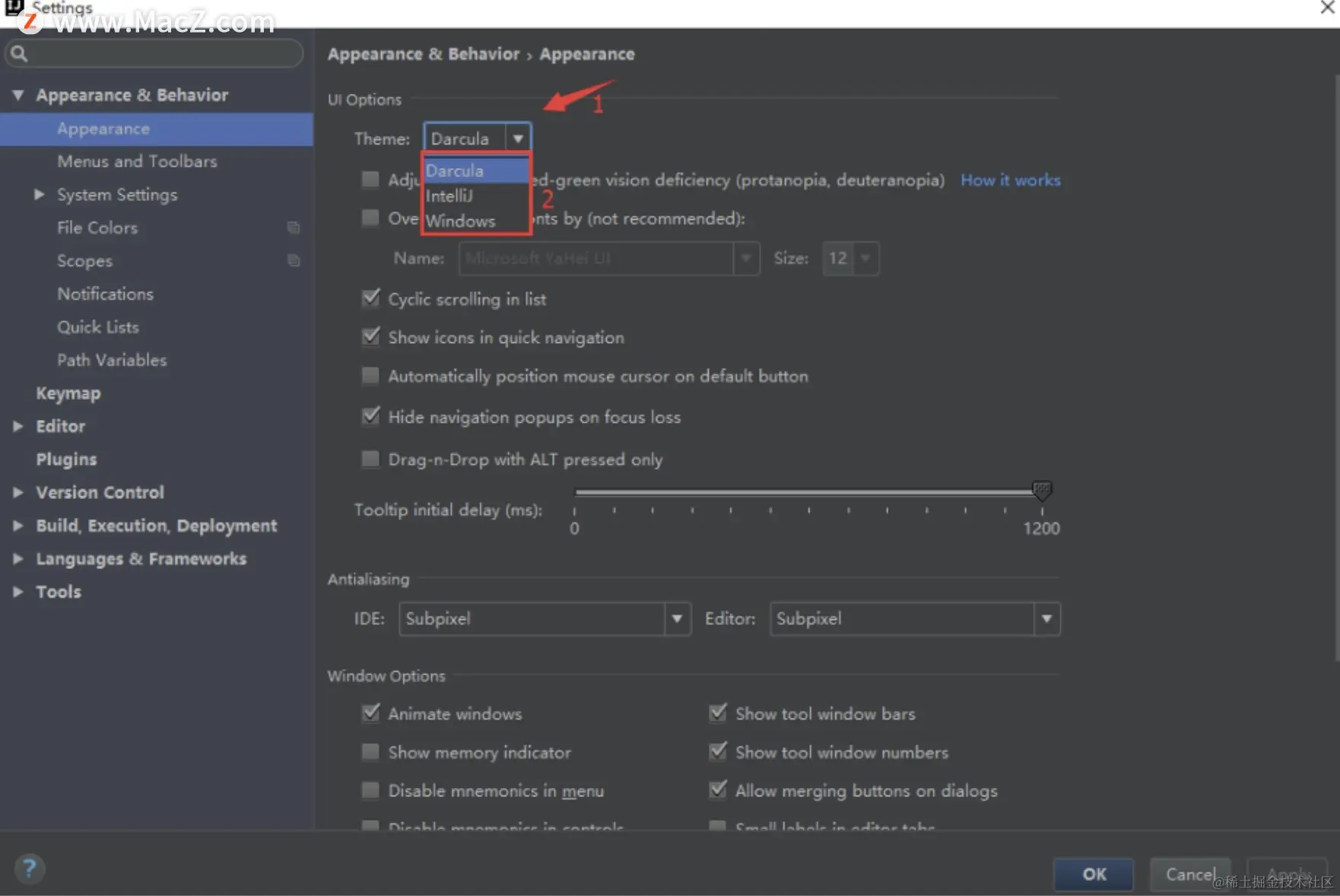Enable Disable mnemonics in menu checkbox
This screenshot has height=896, width=1340.
[370, 790]
